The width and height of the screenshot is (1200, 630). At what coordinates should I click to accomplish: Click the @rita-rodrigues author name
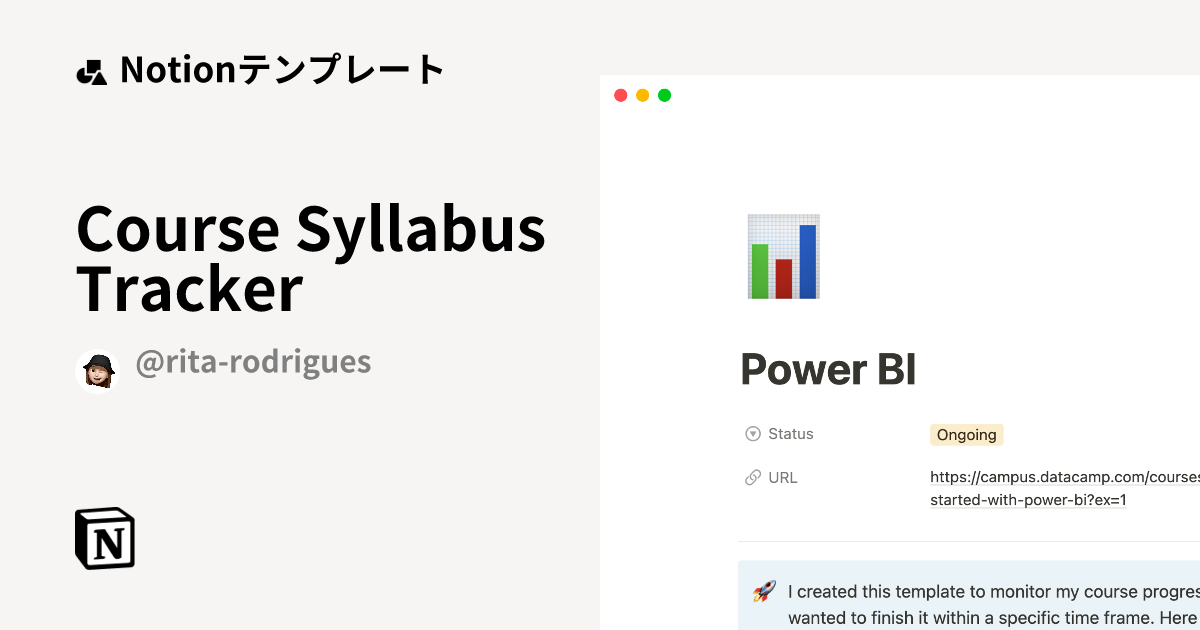click(x=254, y=362)
